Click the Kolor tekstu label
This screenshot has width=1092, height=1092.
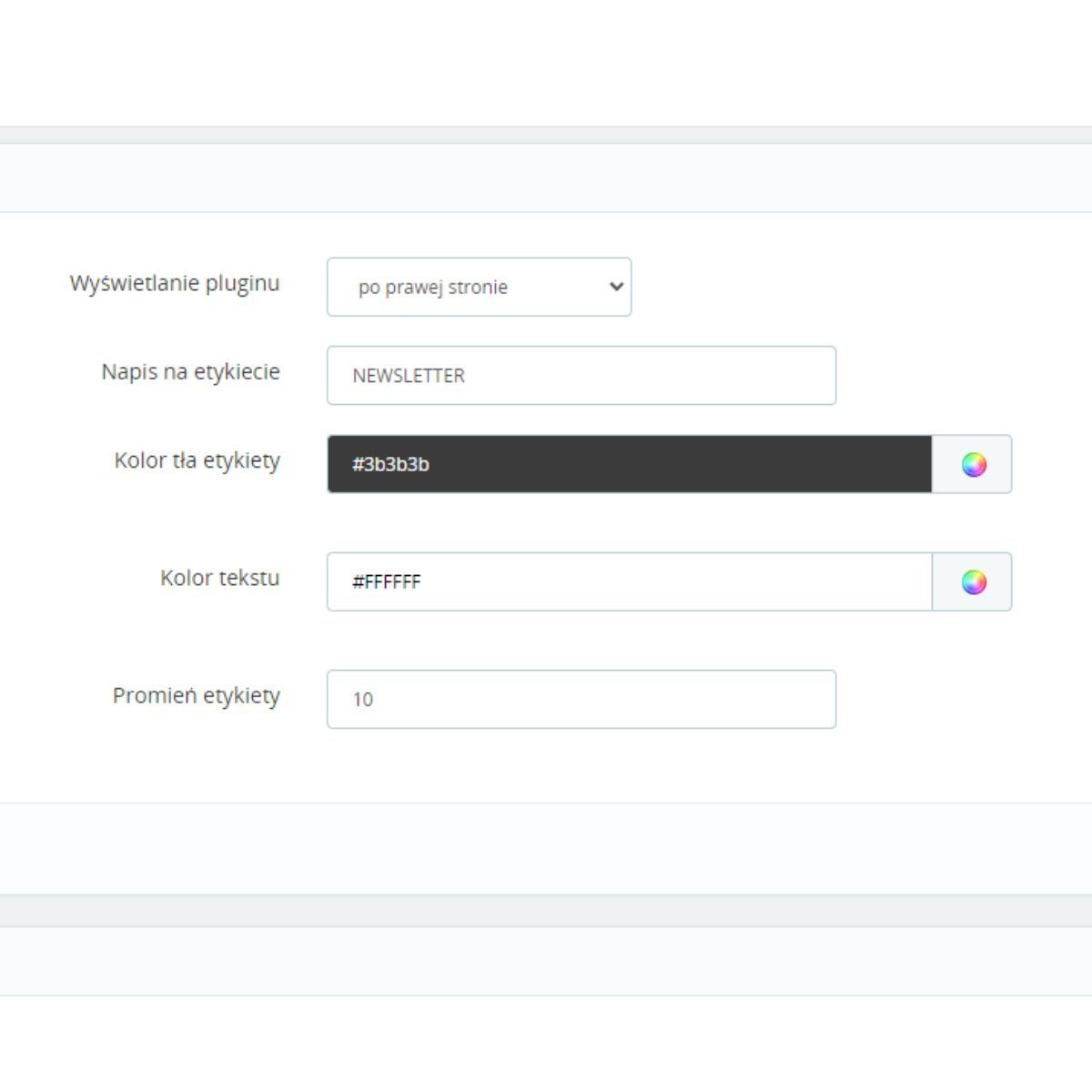tap(220, 578)
